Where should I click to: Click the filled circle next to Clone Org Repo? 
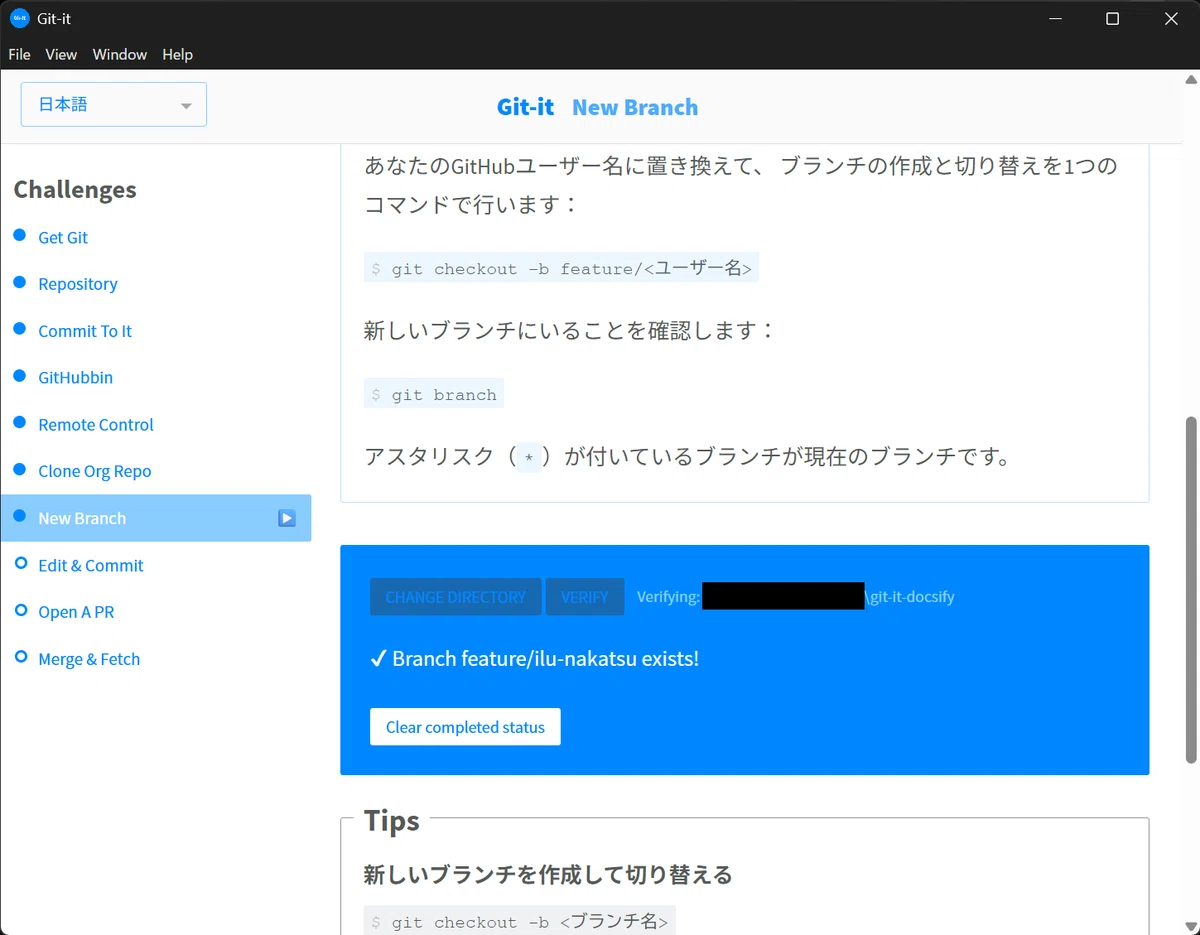point(20,469)
